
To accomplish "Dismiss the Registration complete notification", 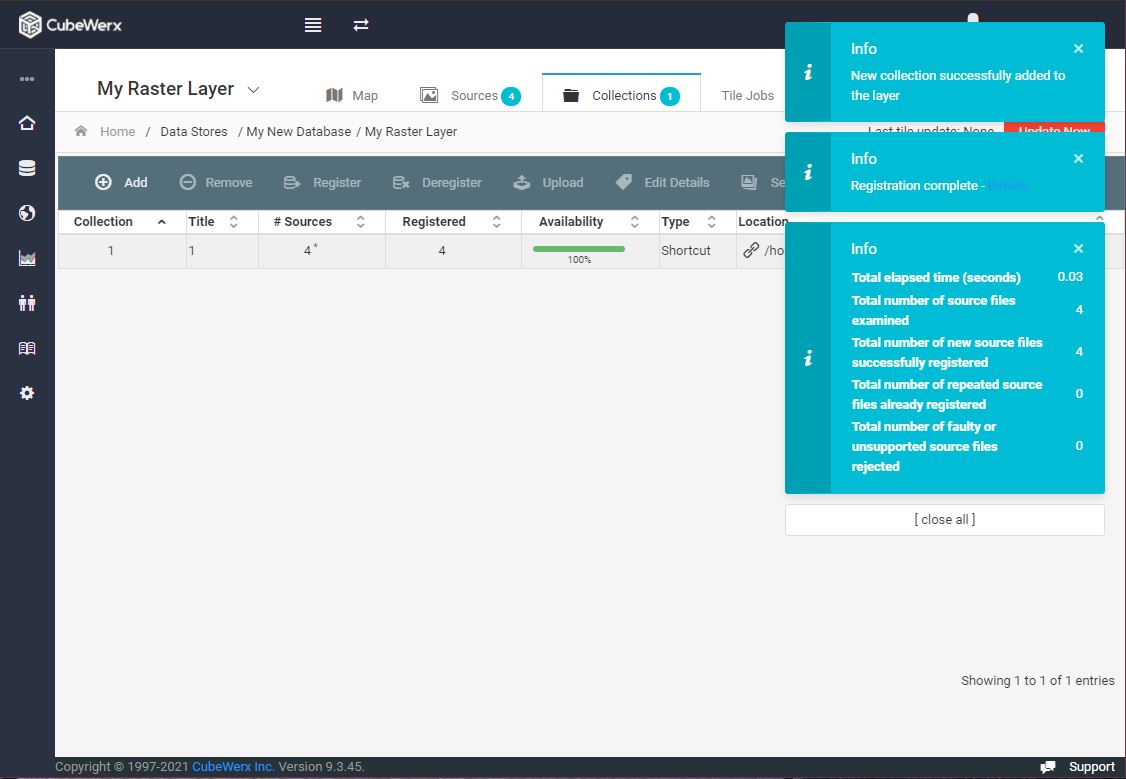I will point(1078,159).
